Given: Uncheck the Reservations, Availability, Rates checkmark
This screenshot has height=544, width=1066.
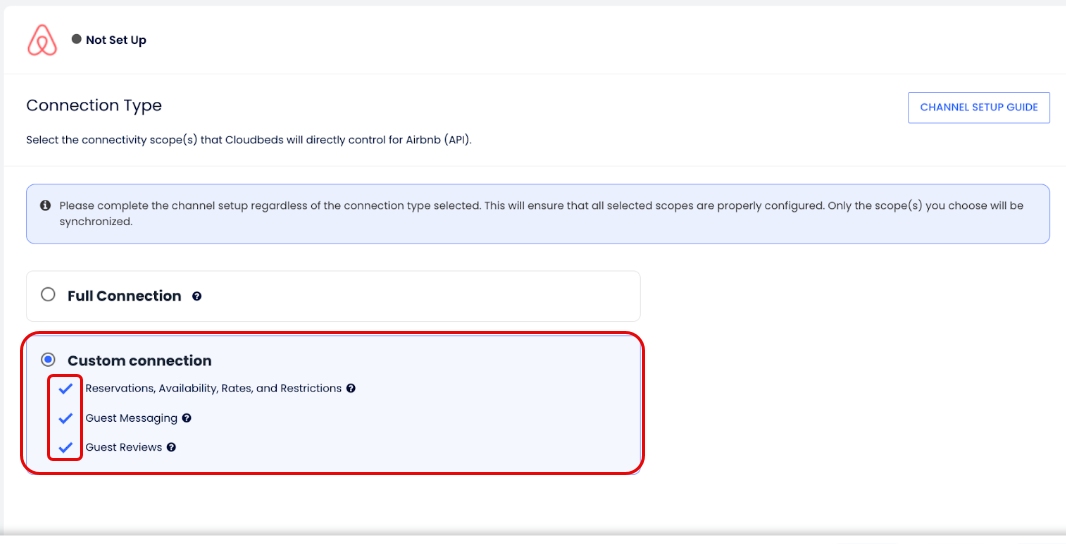Looking at the screenshot, I should [66, 388].
